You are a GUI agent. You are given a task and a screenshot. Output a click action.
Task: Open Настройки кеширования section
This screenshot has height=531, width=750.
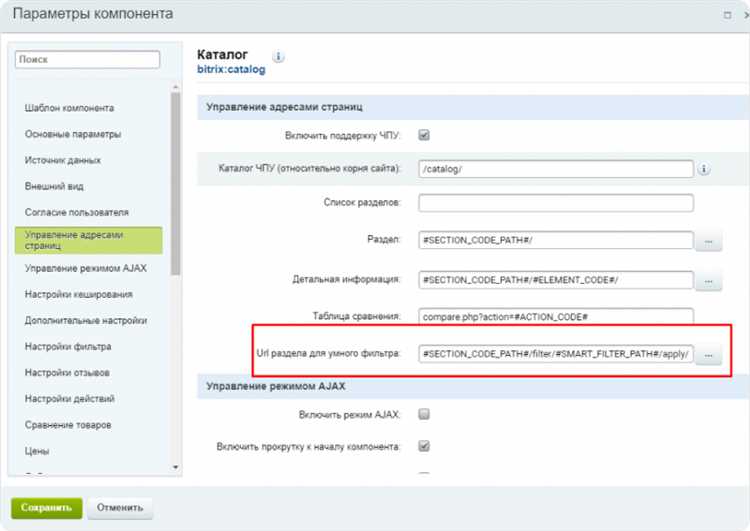pos(78,295)
